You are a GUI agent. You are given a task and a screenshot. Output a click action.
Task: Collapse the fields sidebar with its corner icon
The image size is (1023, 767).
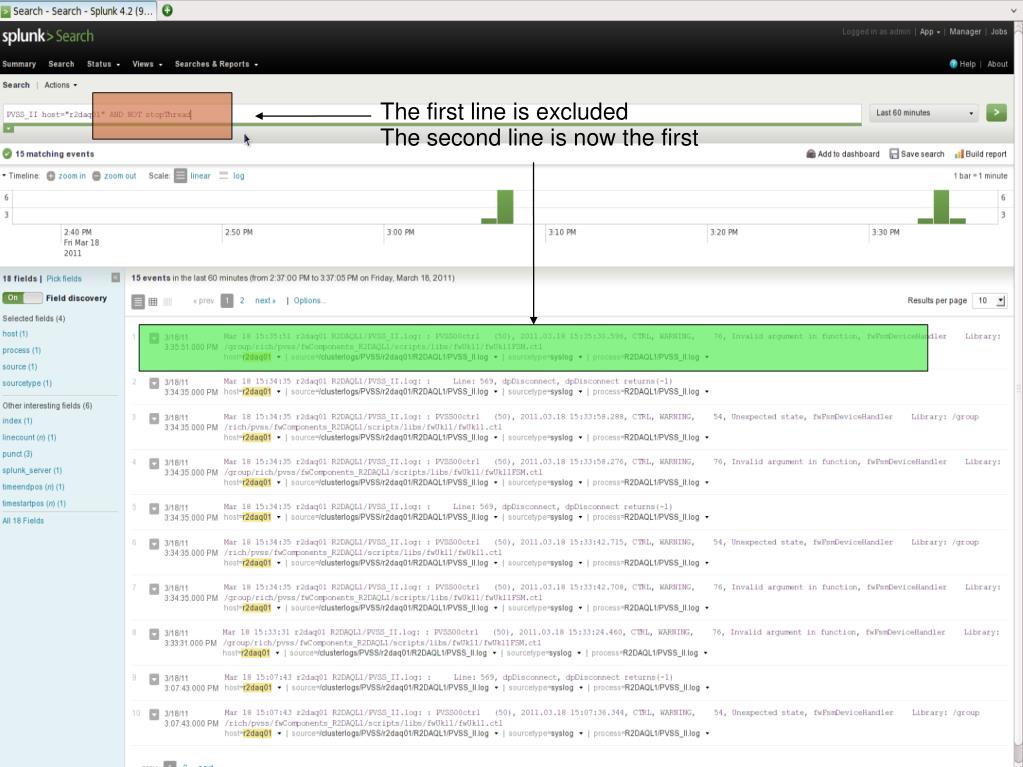tap(115, 278)
